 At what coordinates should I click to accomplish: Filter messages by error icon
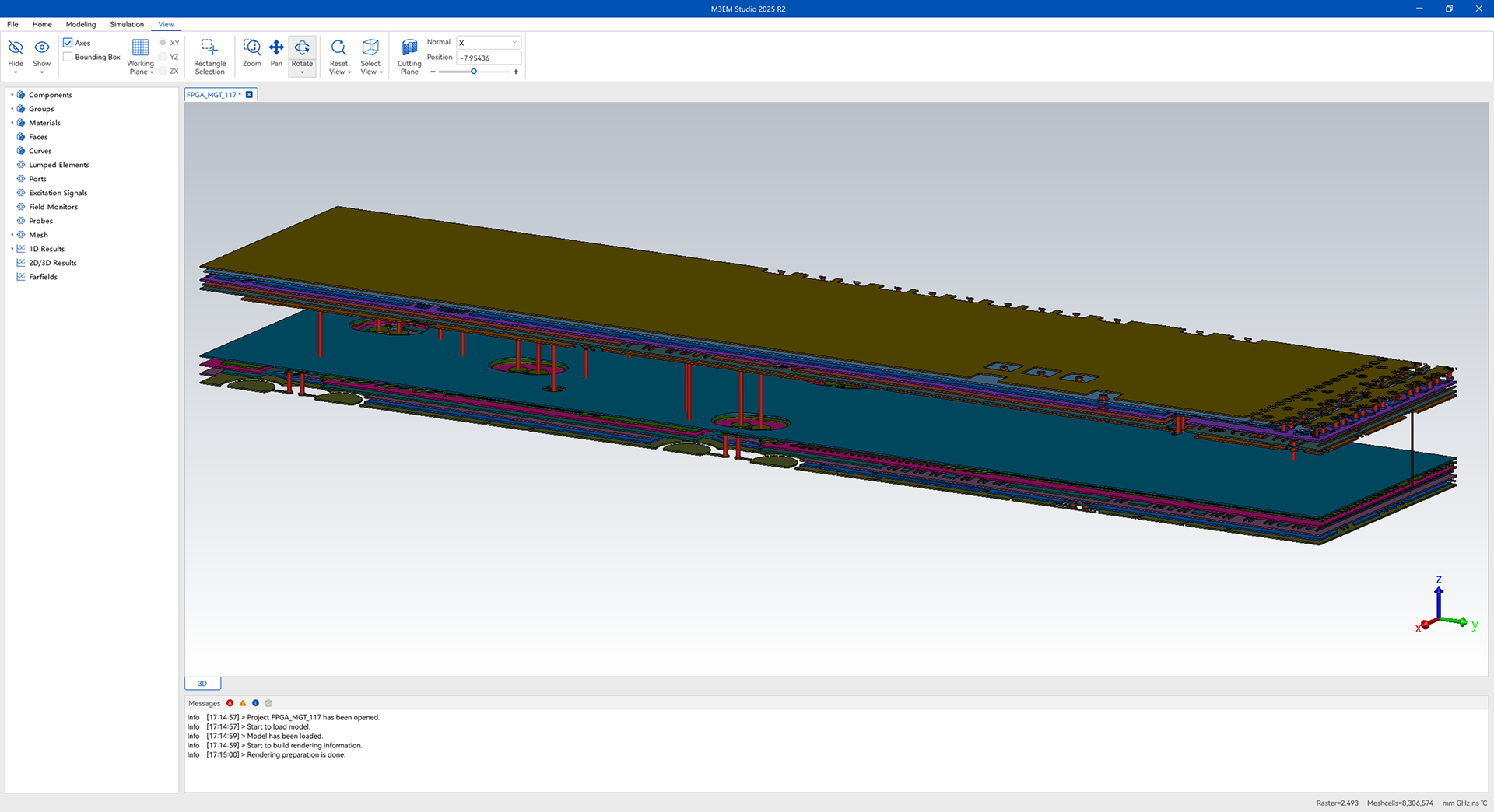tap(230, 703)
